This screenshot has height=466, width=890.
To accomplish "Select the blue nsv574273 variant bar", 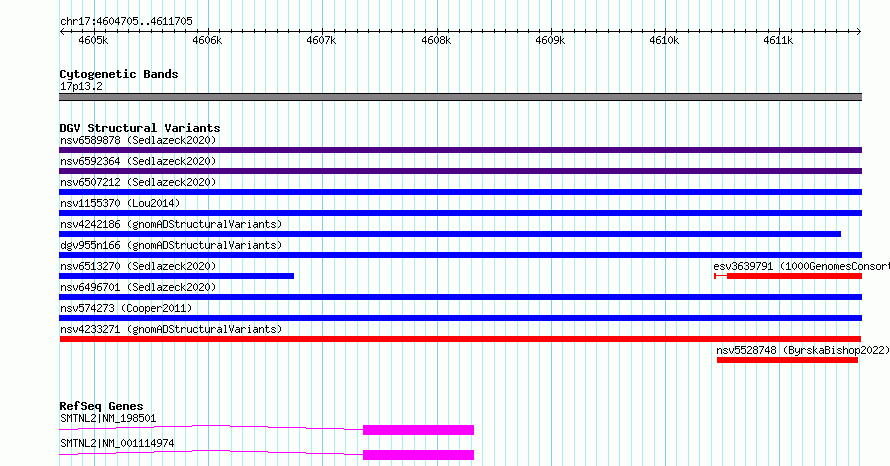I will pyautogui.click(x=460, y=318).
